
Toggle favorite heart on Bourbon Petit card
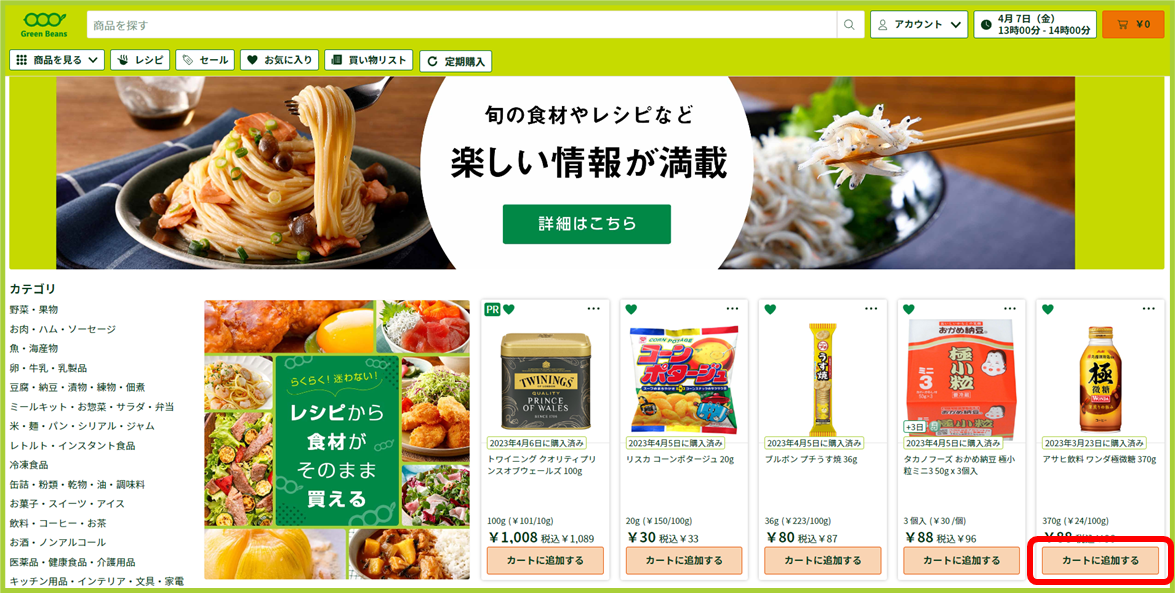point(770,309)
